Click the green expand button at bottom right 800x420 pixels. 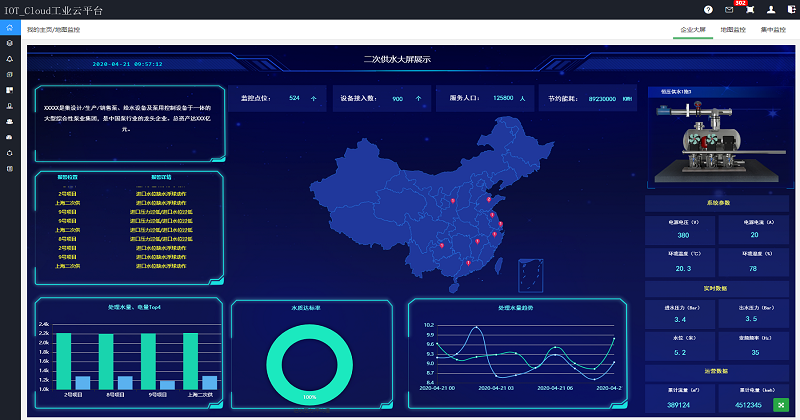(x=781, y=405)
